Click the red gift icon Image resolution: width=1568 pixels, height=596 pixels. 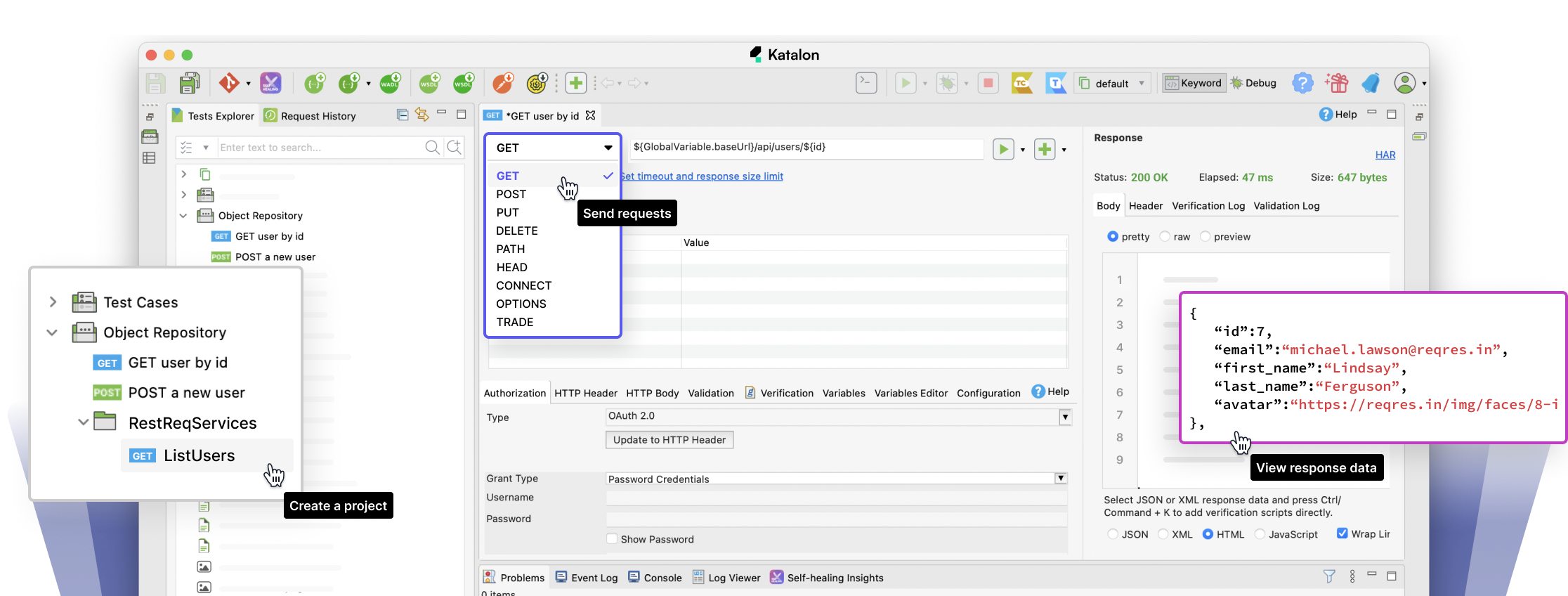click(x=1336, y=83)
